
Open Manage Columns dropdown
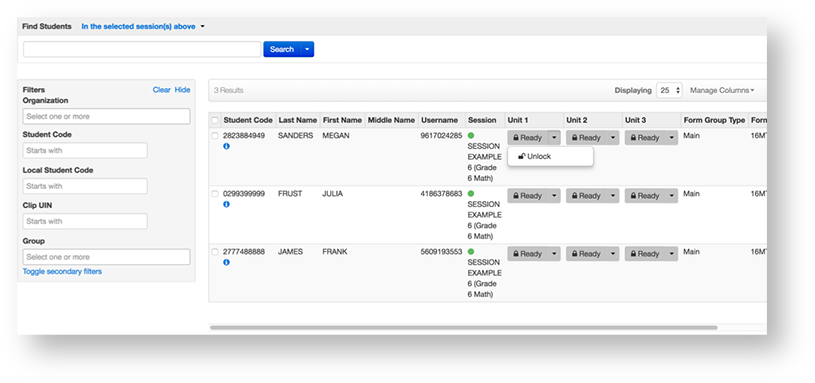pos(722,90)
